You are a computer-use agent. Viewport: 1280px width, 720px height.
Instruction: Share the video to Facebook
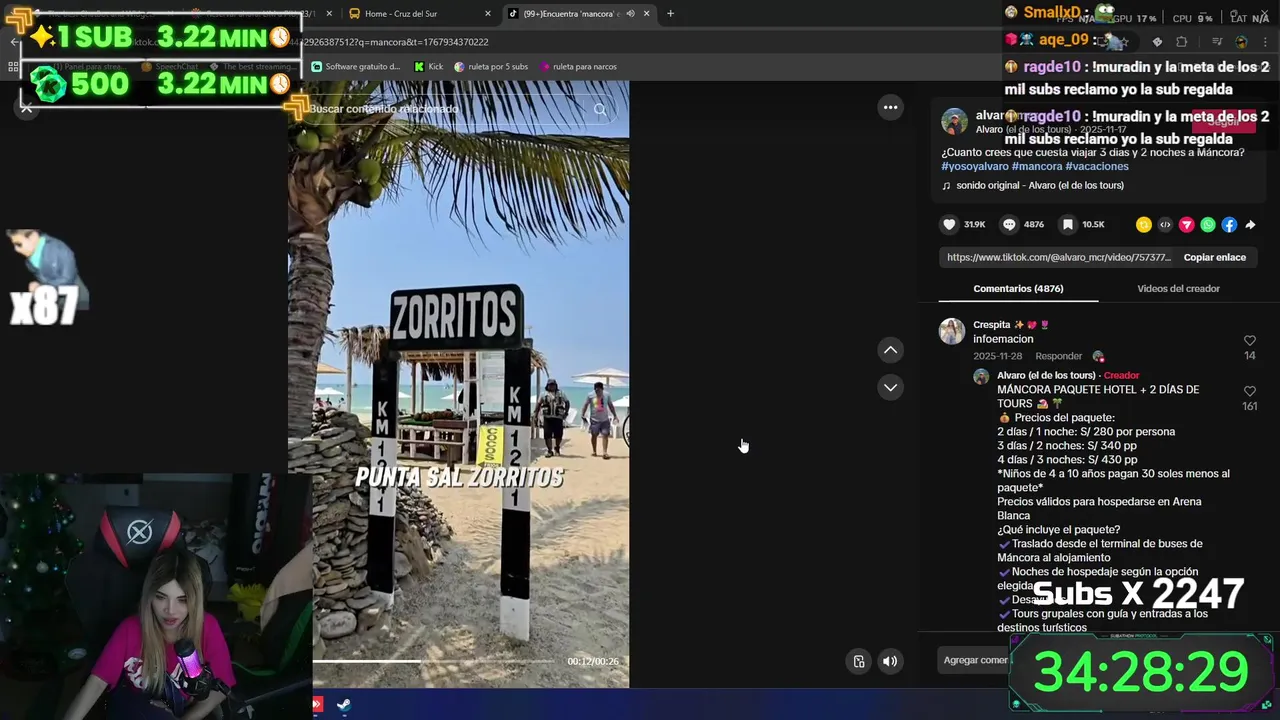point(1229,225)
